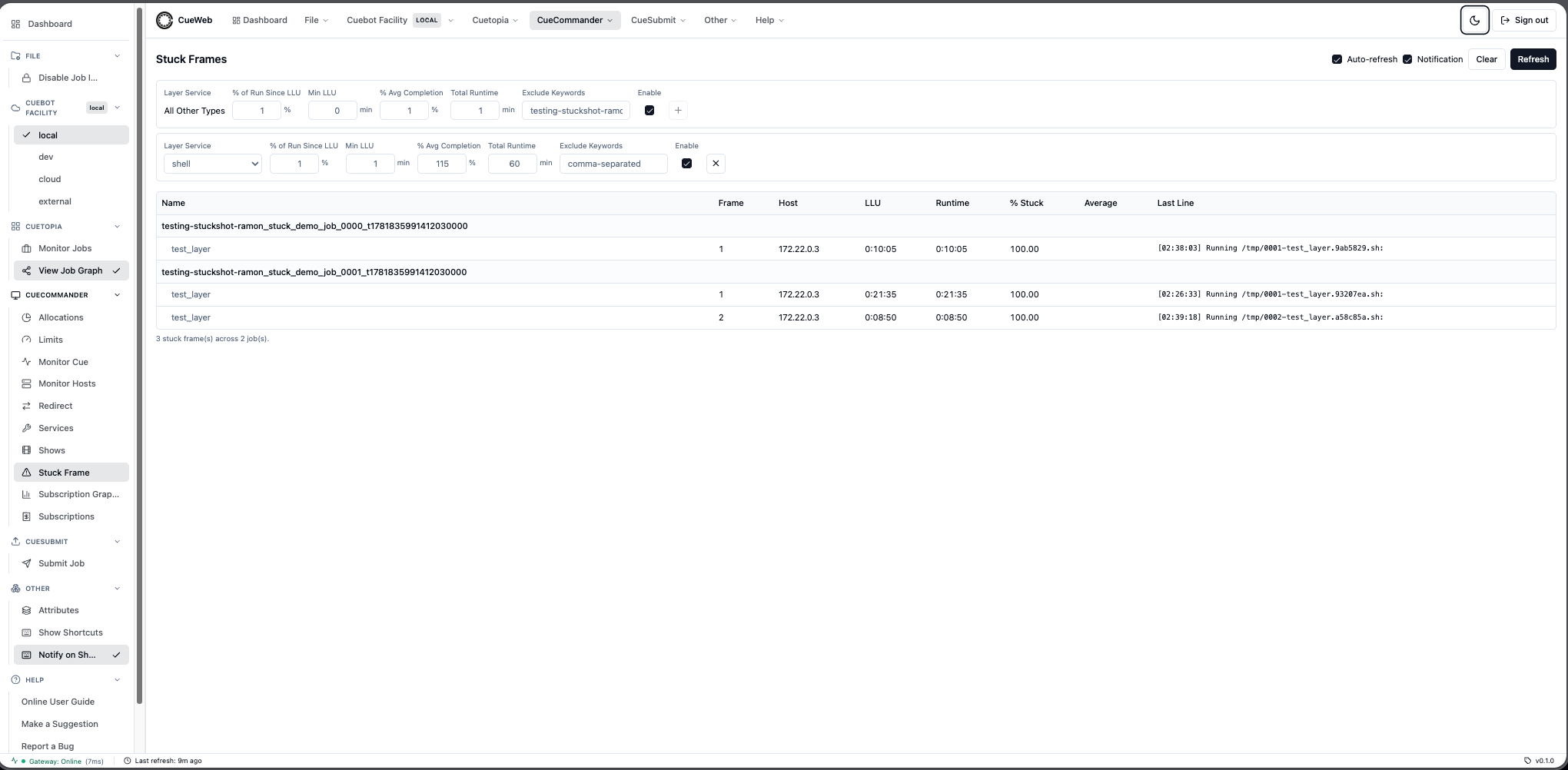
Task: Click the Monitor Cue activity icon
Action: (27, 362)
